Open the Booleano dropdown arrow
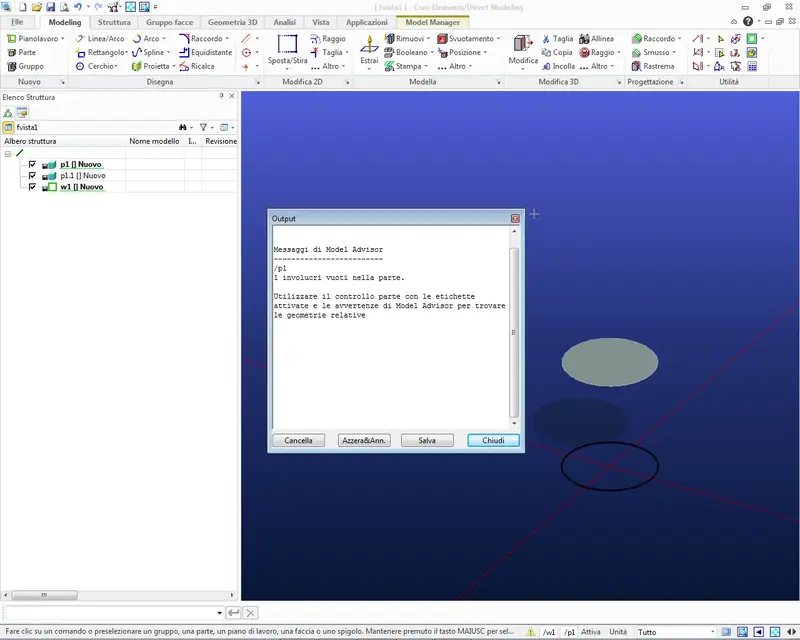This screenshot has width=800, height=640. [x=432, y=52]
